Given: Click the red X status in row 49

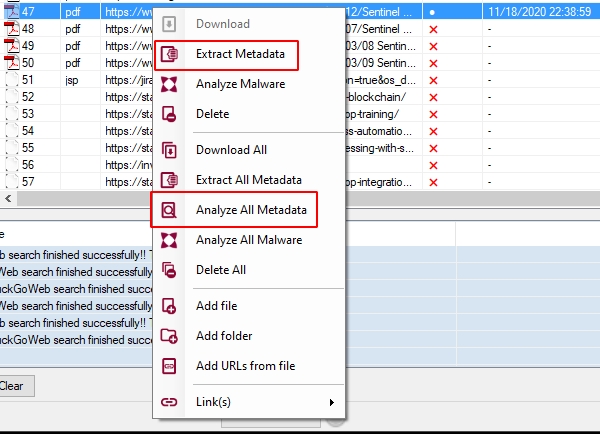Looking at the screenshot, I should point(433,46).
